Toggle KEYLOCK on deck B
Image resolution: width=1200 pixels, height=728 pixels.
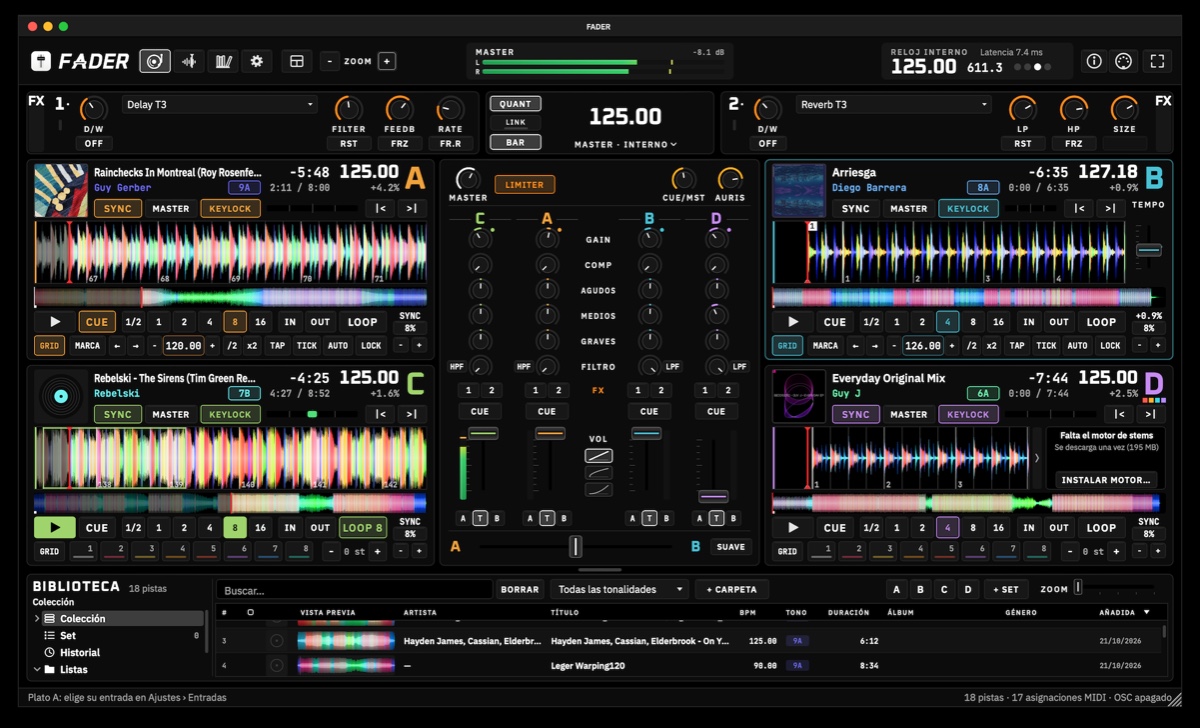point(968,208)
